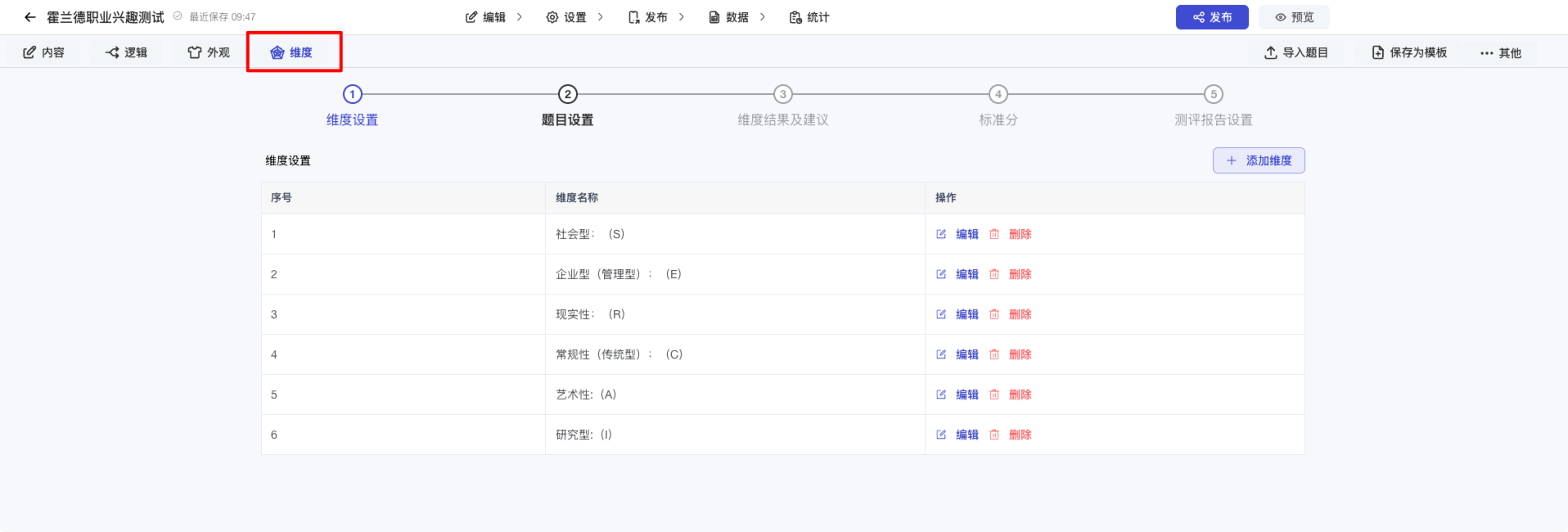Screen dimensions: 1568x532
Task: Click 编辑 link for 企业型 (E)
Action: click(967, 274)
